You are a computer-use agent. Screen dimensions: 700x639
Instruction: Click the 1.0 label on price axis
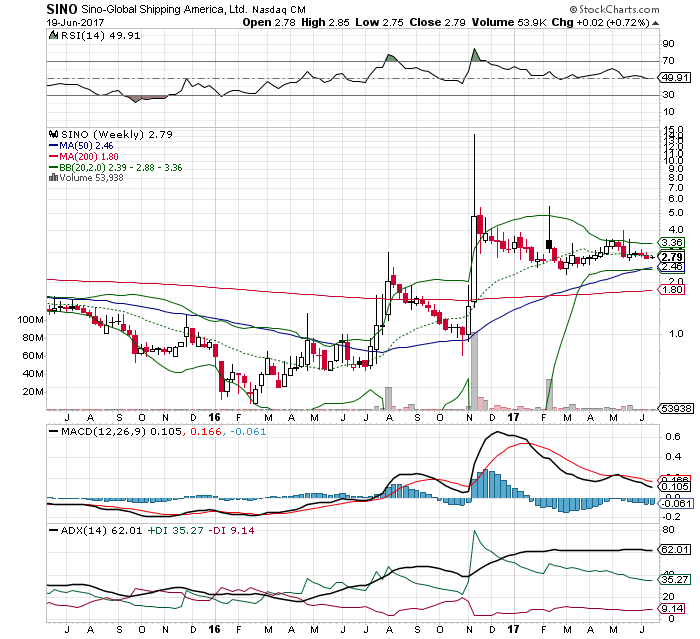click(676, 334)
